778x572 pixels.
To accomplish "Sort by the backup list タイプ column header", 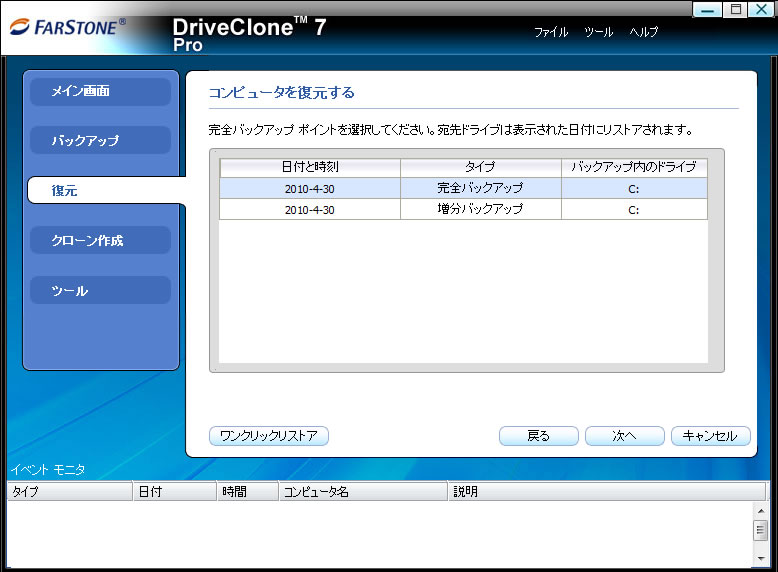I will pos(480,168).
